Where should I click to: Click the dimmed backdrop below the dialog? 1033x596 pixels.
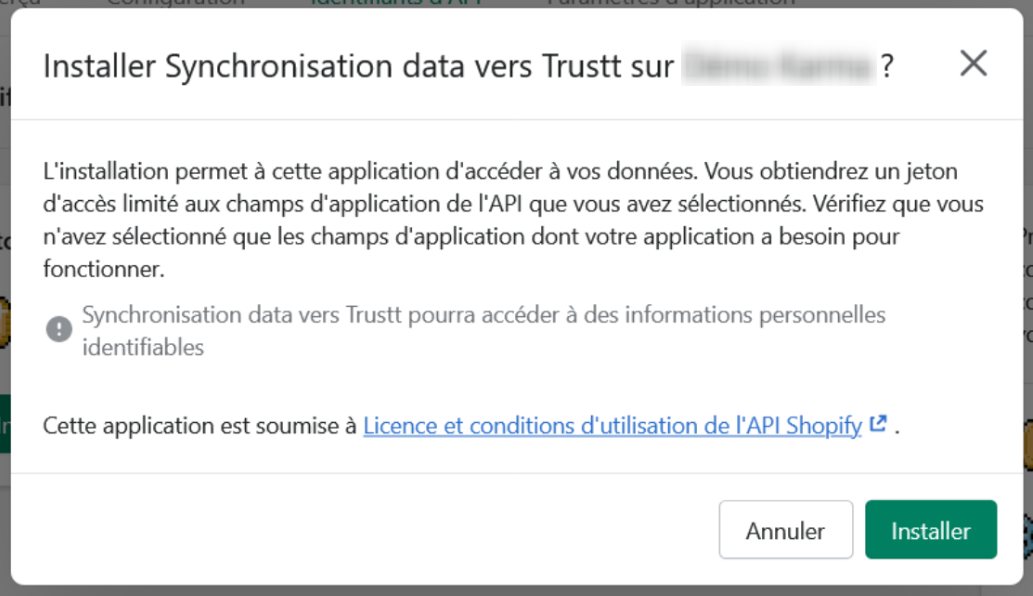click(x=516, y=591)
